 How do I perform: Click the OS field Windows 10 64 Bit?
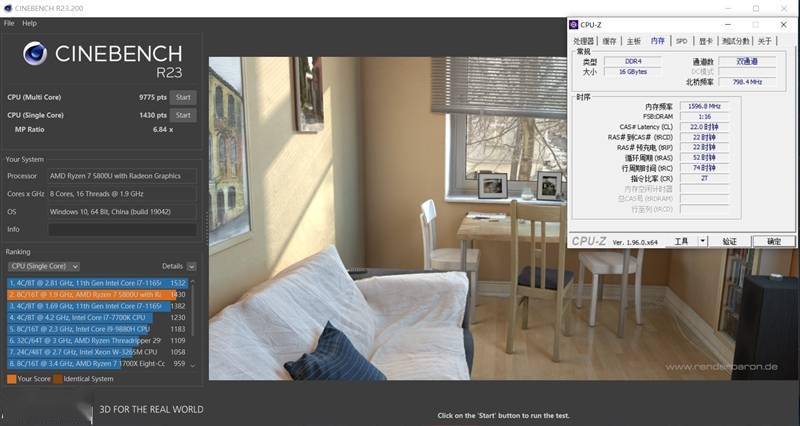click(122, 212)
